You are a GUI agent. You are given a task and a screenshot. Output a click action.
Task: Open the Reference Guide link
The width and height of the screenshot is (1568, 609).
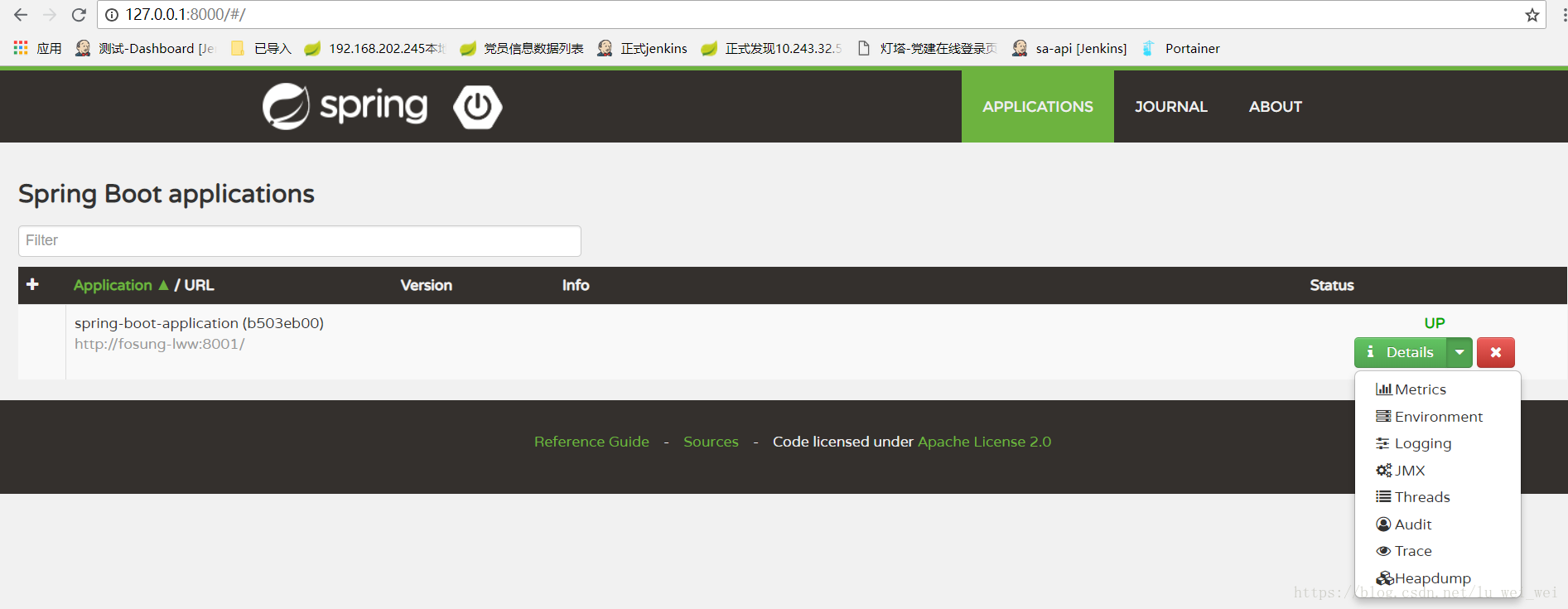591,442
